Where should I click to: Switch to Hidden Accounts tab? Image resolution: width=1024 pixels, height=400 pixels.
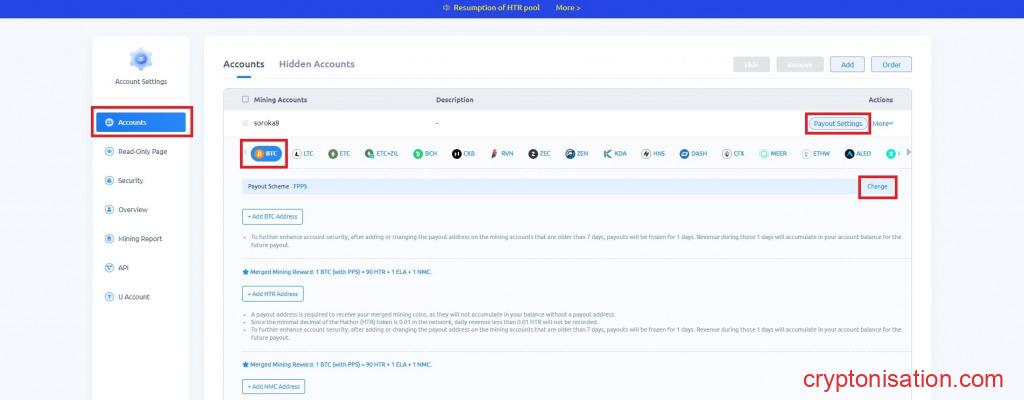click(316, 64)
